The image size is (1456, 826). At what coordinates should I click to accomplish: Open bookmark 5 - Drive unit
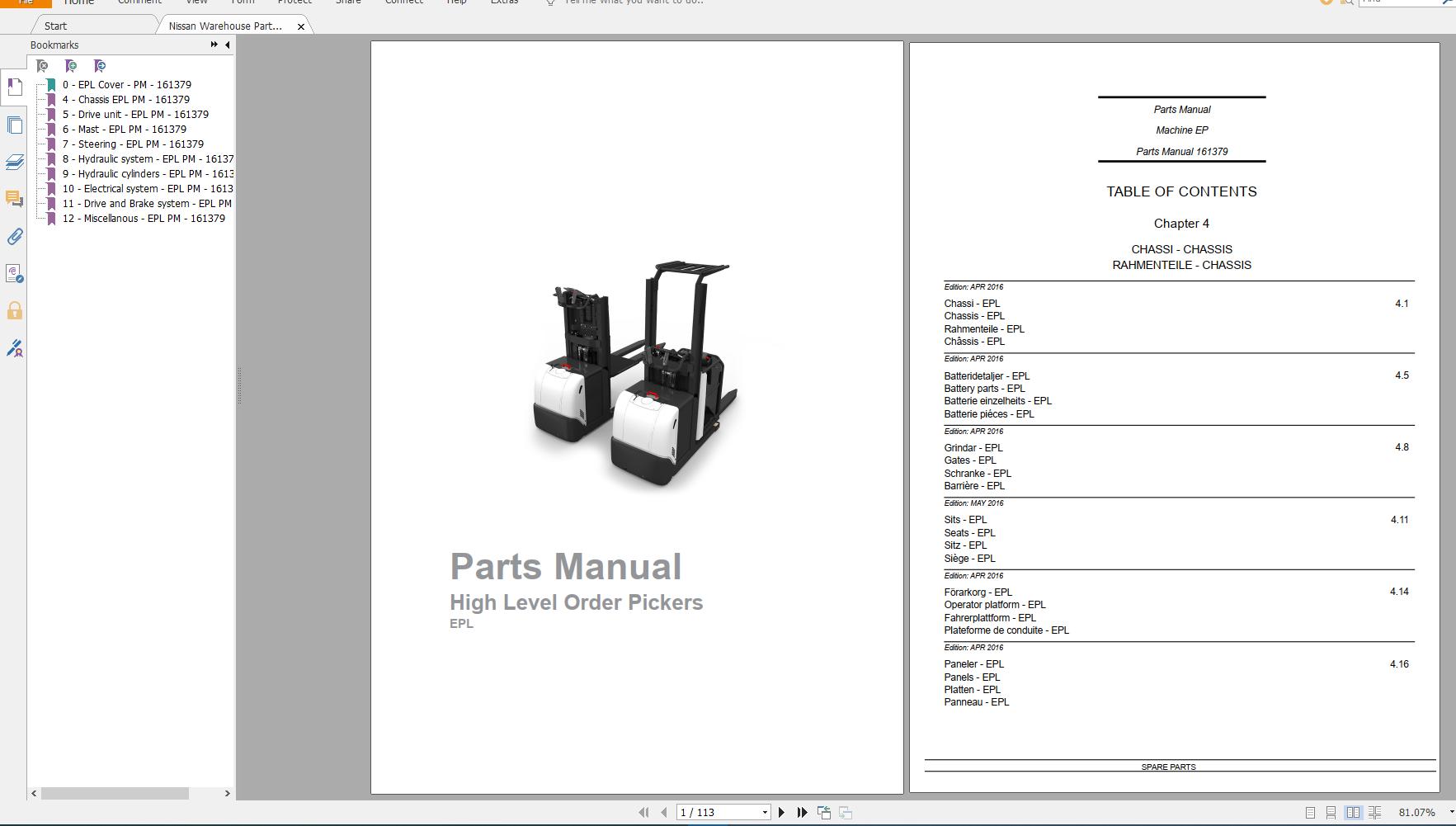[135, 115]
